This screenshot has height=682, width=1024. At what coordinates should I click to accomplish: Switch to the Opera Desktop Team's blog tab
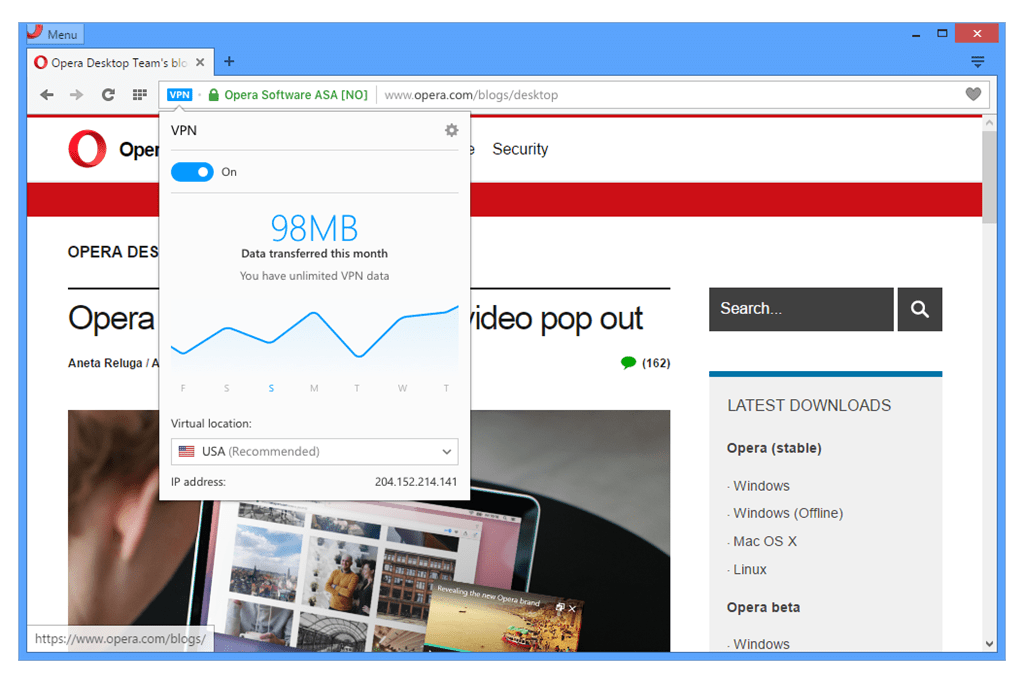(120, 61)
